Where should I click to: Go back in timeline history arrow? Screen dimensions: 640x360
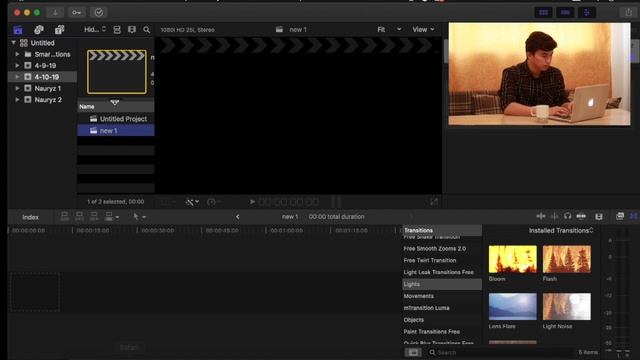click(238, 217)
